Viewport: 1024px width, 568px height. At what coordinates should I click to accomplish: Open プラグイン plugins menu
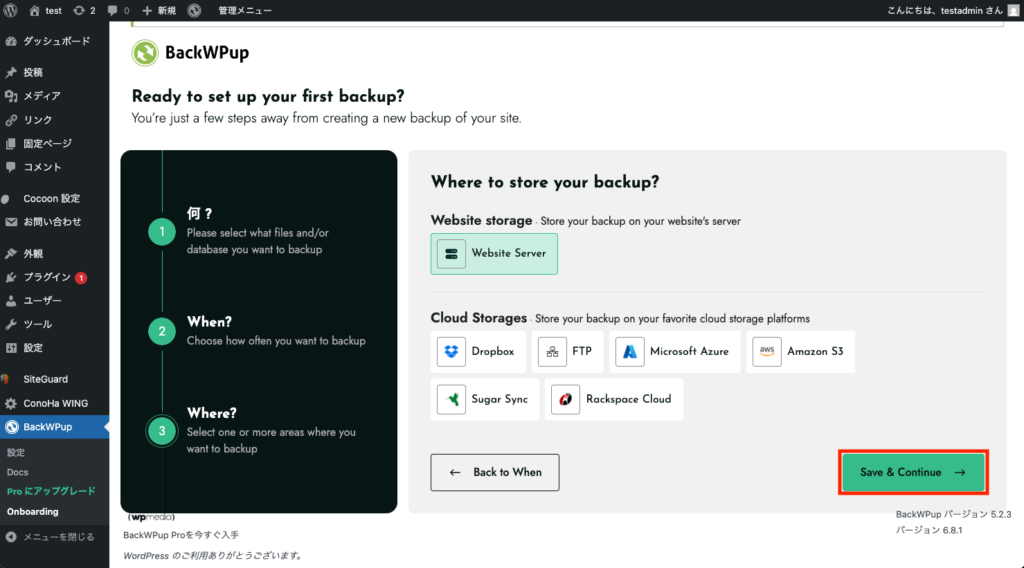[x=55, y=277]
